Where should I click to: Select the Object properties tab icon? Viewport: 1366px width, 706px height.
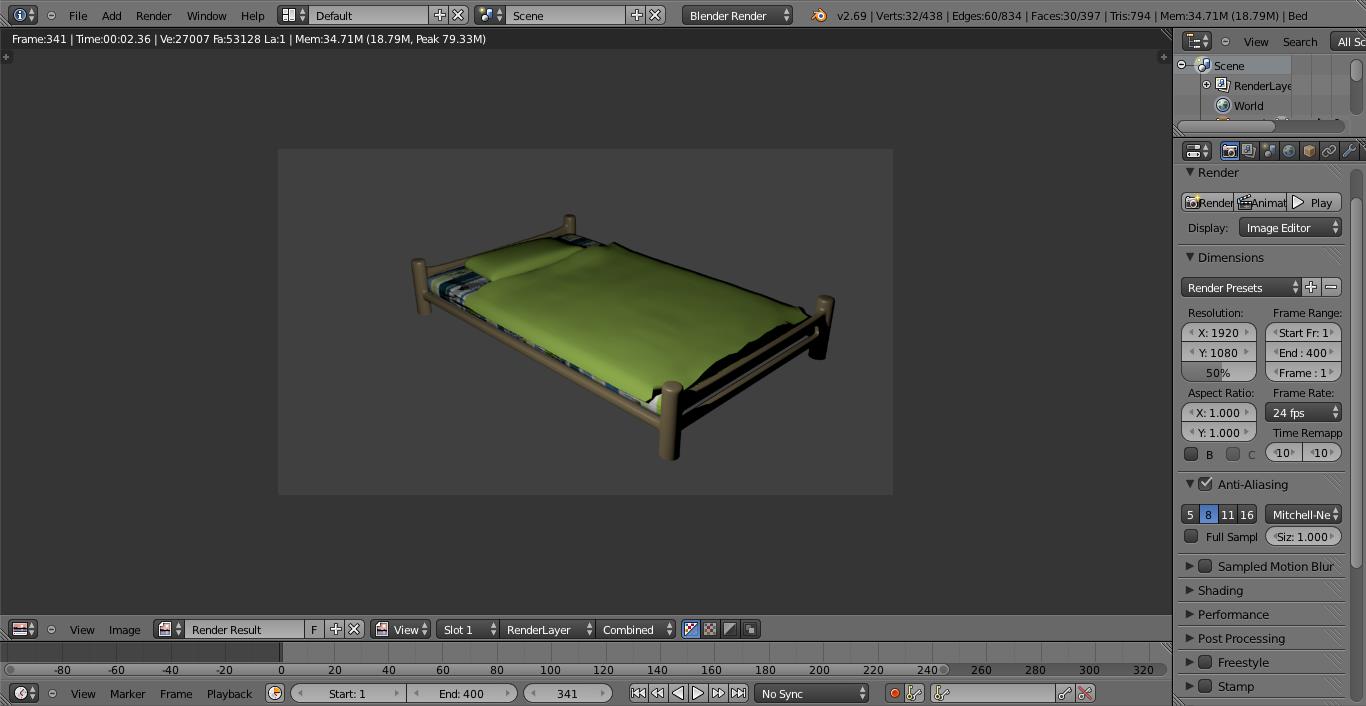click(x=1309, y=151)
